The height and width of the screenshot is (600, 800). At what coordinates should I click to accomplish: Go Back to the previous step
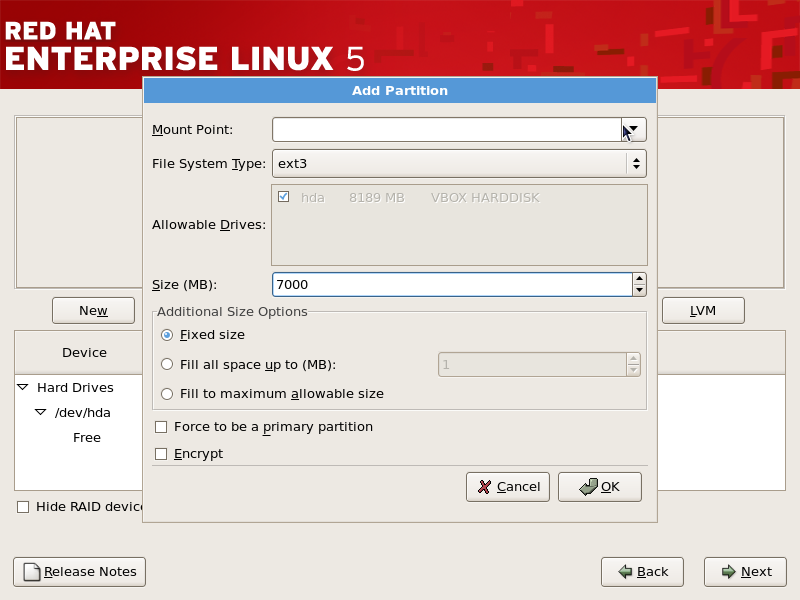(642, 571)
